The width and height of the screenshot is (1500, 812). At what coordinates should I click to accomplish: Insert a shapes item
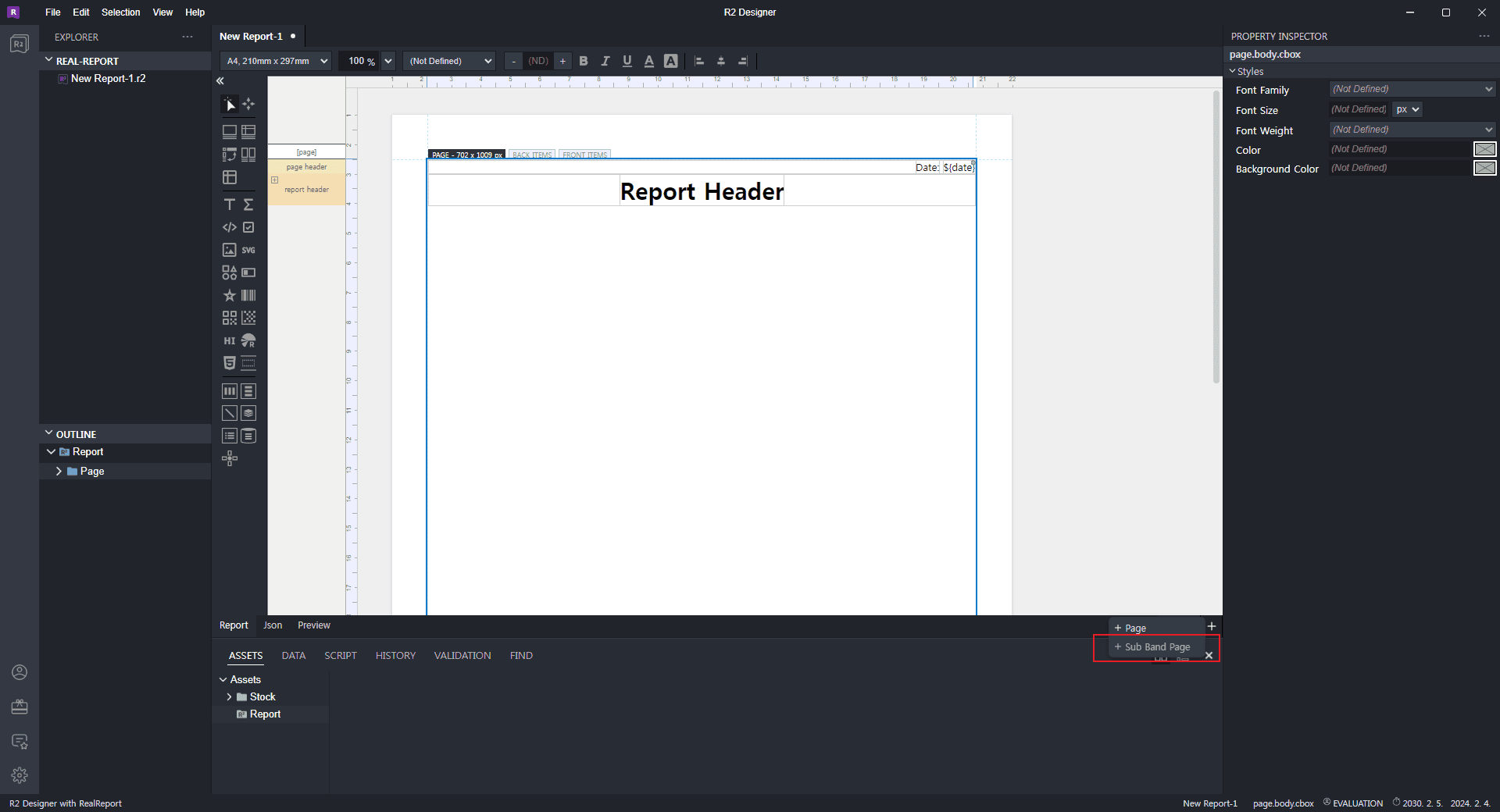[x=230, y=272]
